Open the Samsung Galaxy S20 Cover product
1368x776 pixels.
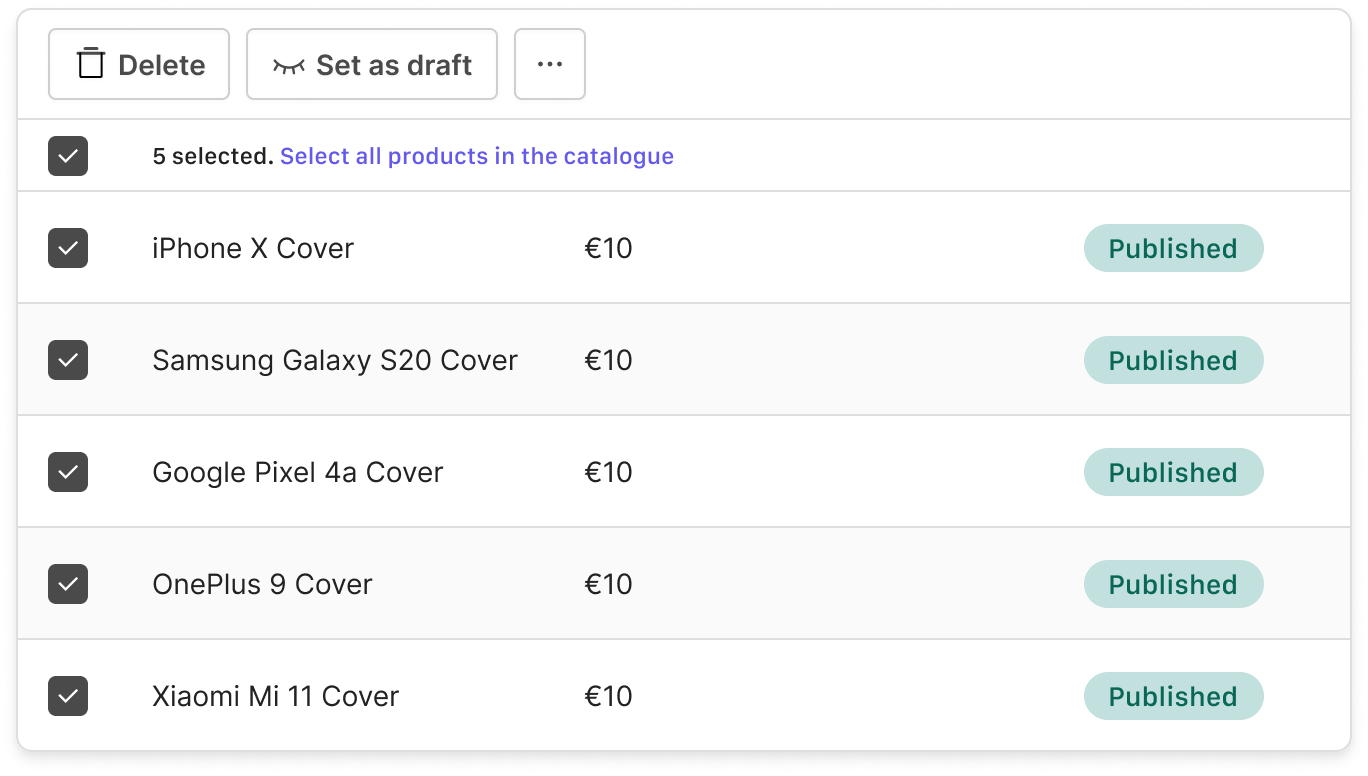pos(335,360)
